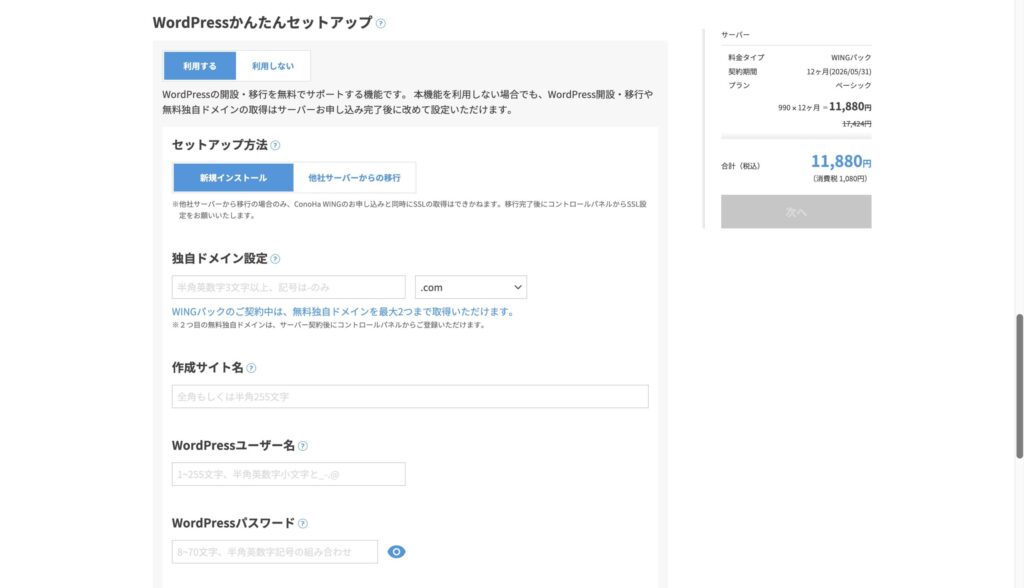Select 利用する option

200,66
